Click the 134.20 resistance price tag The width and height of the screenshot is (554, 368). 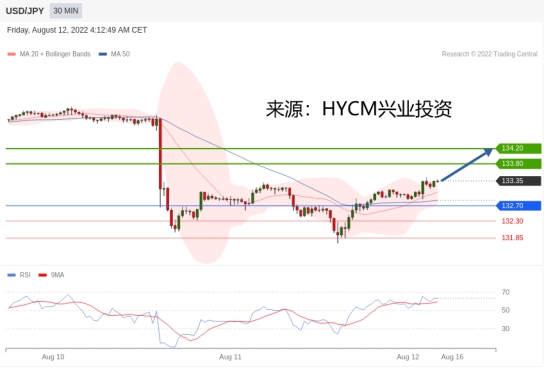[x=519, y=148]
